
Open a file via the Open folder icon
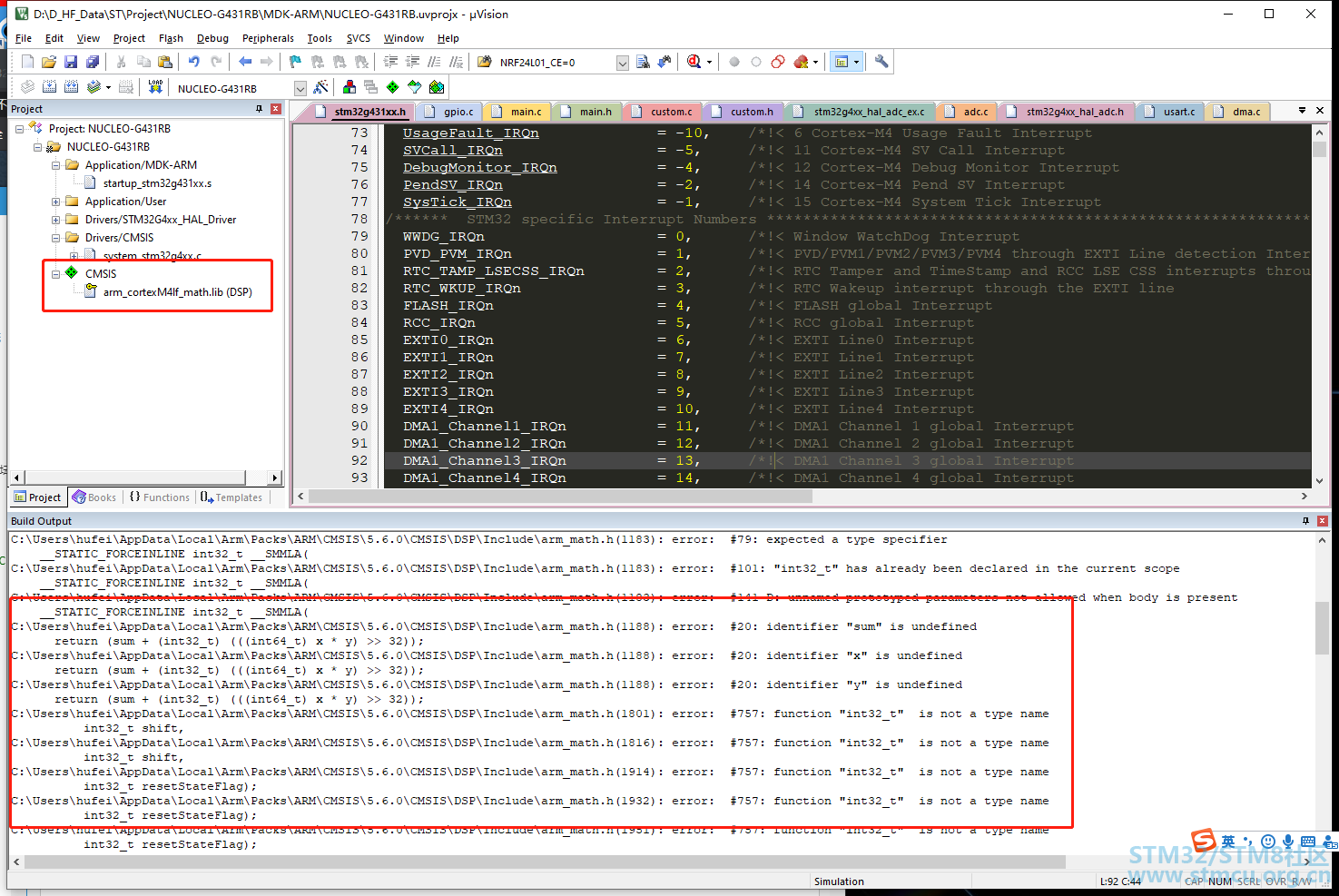[x=49, y=62]
